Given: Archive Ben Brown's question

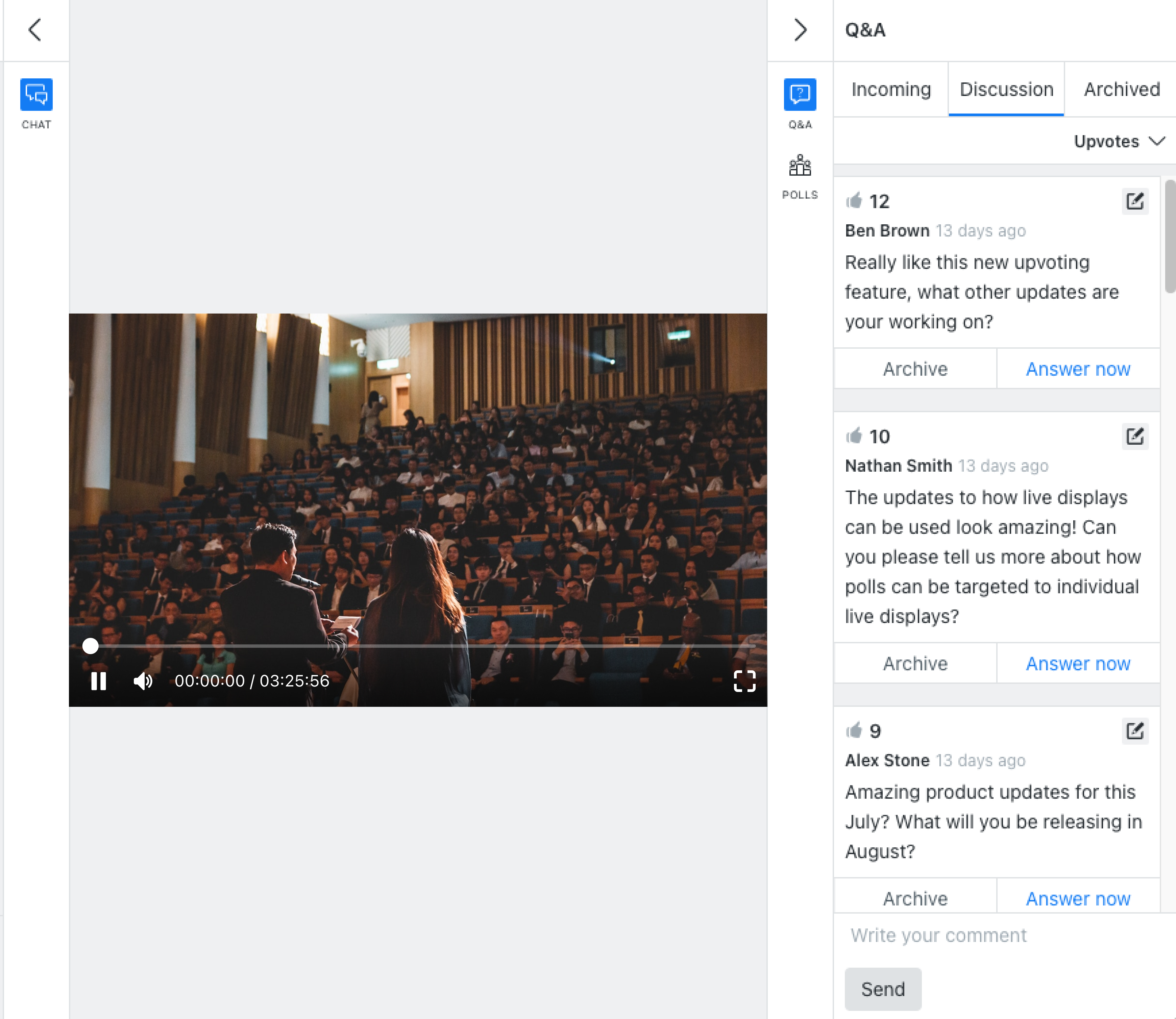Looking at the screenshot, I should pos(915,369).
